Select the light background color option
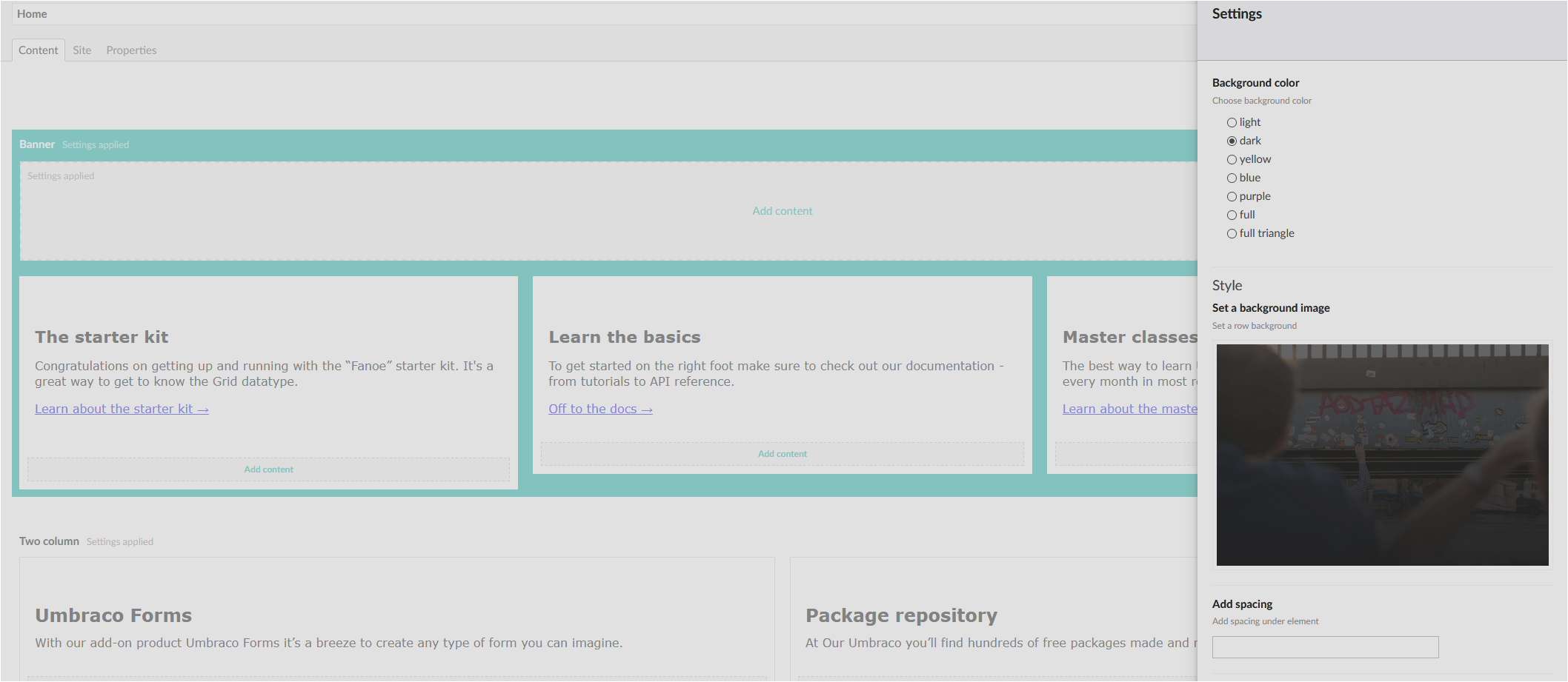This screenshot has height=682, width=1568. (x=1232, y=123)
